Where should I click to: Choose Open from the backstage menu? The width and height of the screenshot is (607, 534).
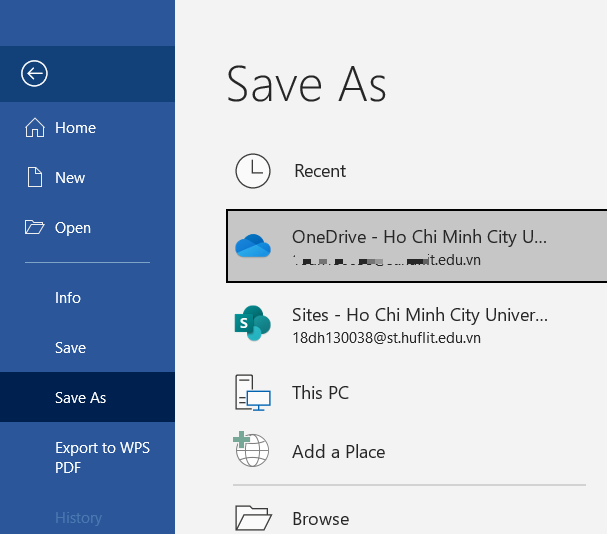point(87,228)
